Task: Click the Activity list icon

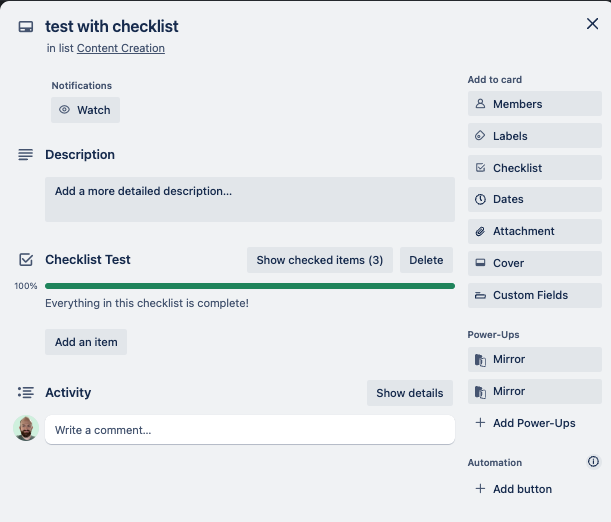Action: coord(26,392)
